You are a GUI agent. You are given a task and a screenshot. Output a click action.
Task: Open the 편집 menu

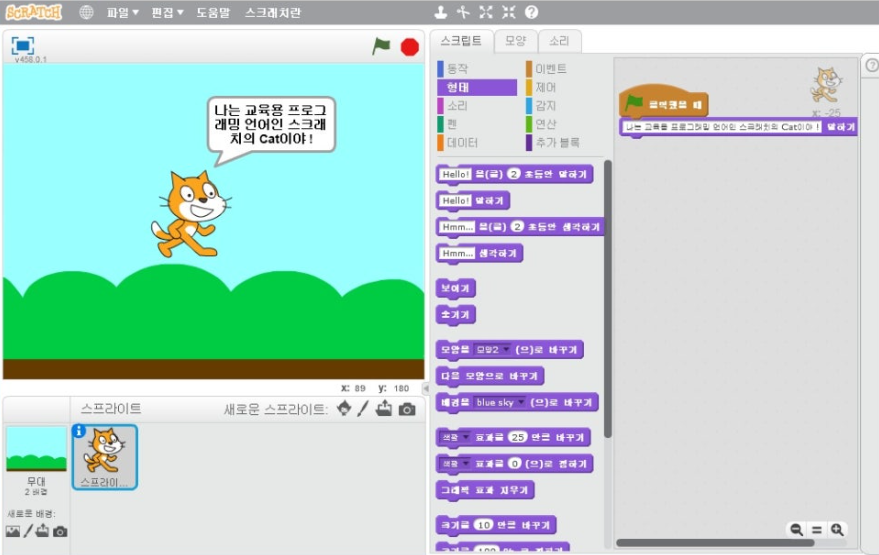tap(167, 12)
